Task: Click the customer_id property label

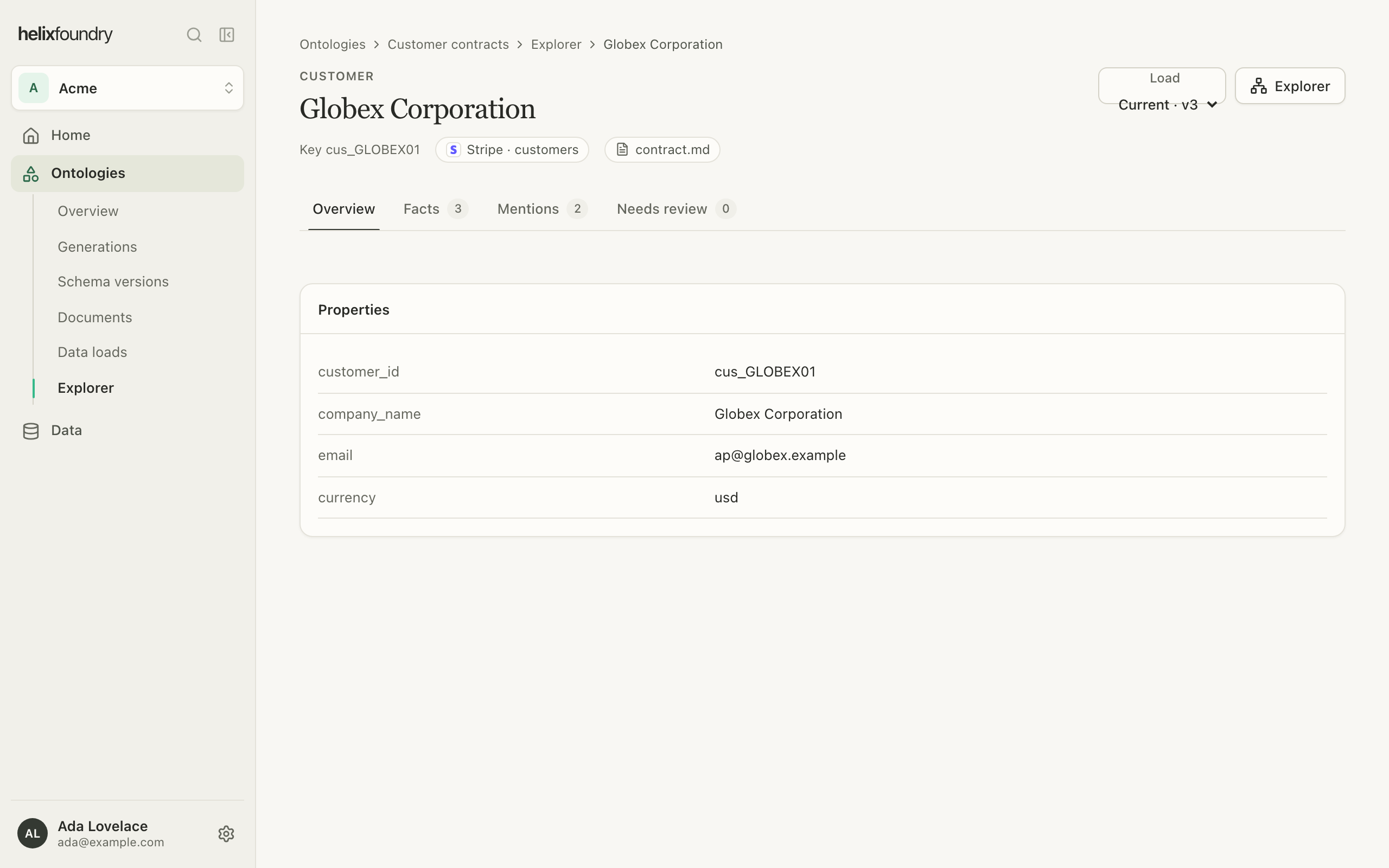Action: pos(359,372)
